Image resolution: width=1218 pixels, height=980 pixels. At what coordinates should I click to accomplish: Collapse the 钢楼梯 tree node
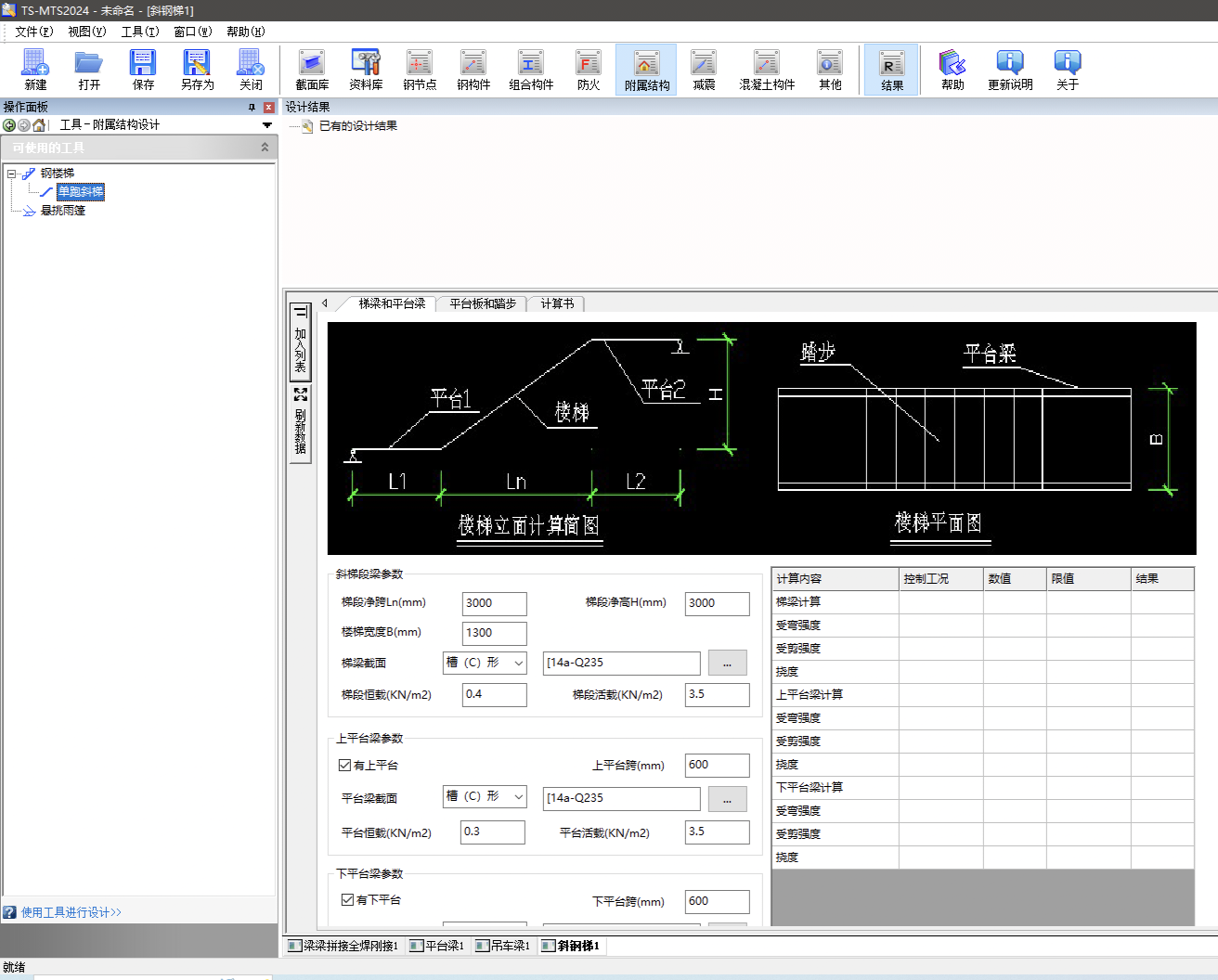11,174
